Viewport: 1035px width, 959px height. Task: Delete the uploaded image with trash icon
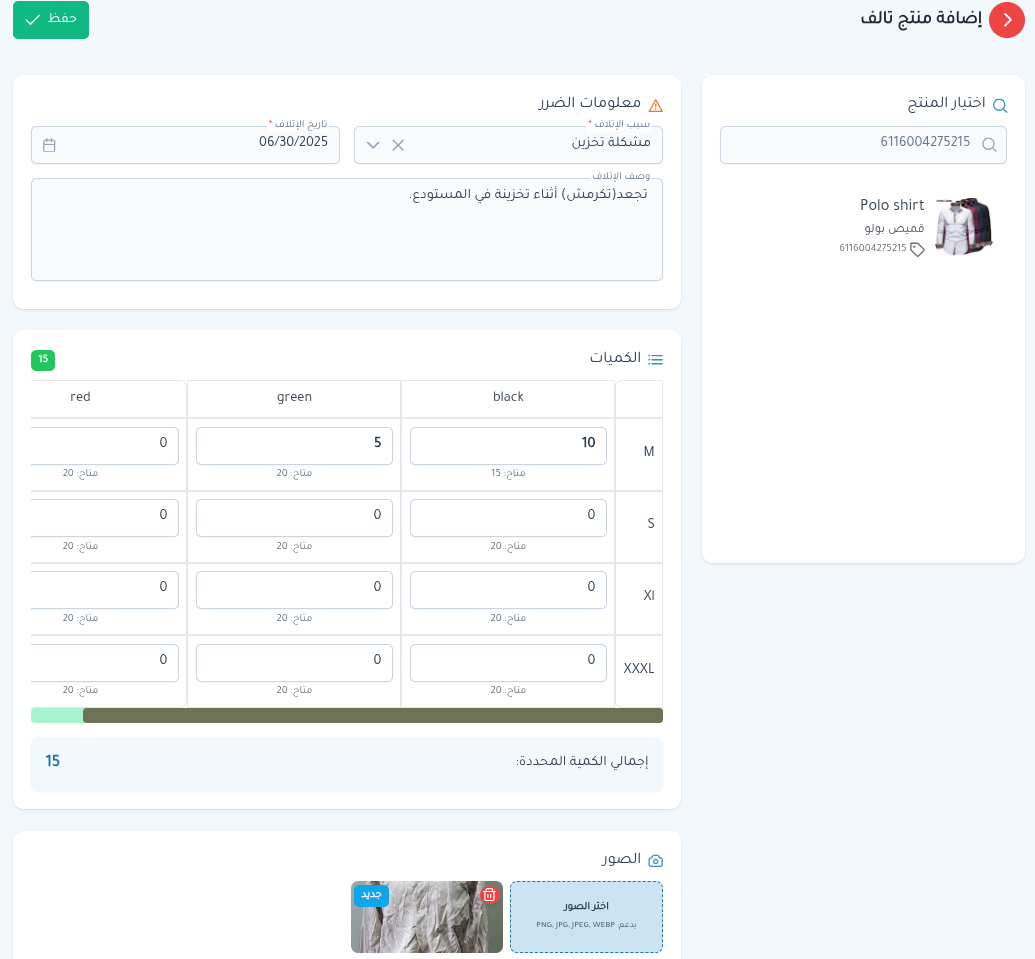pyautogui.click(x=489, y=895)
